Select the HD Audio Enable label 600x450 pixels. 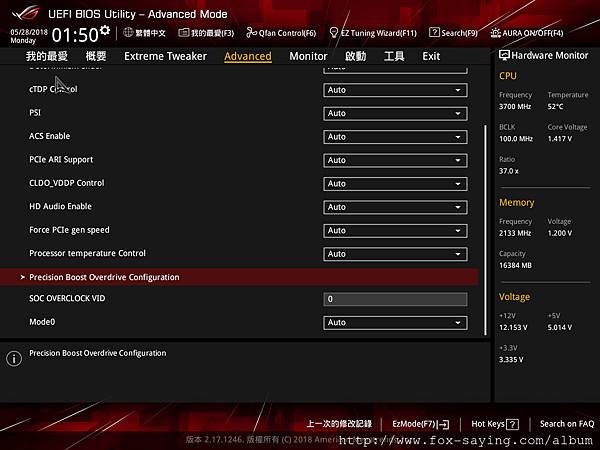tap(60, 206)
